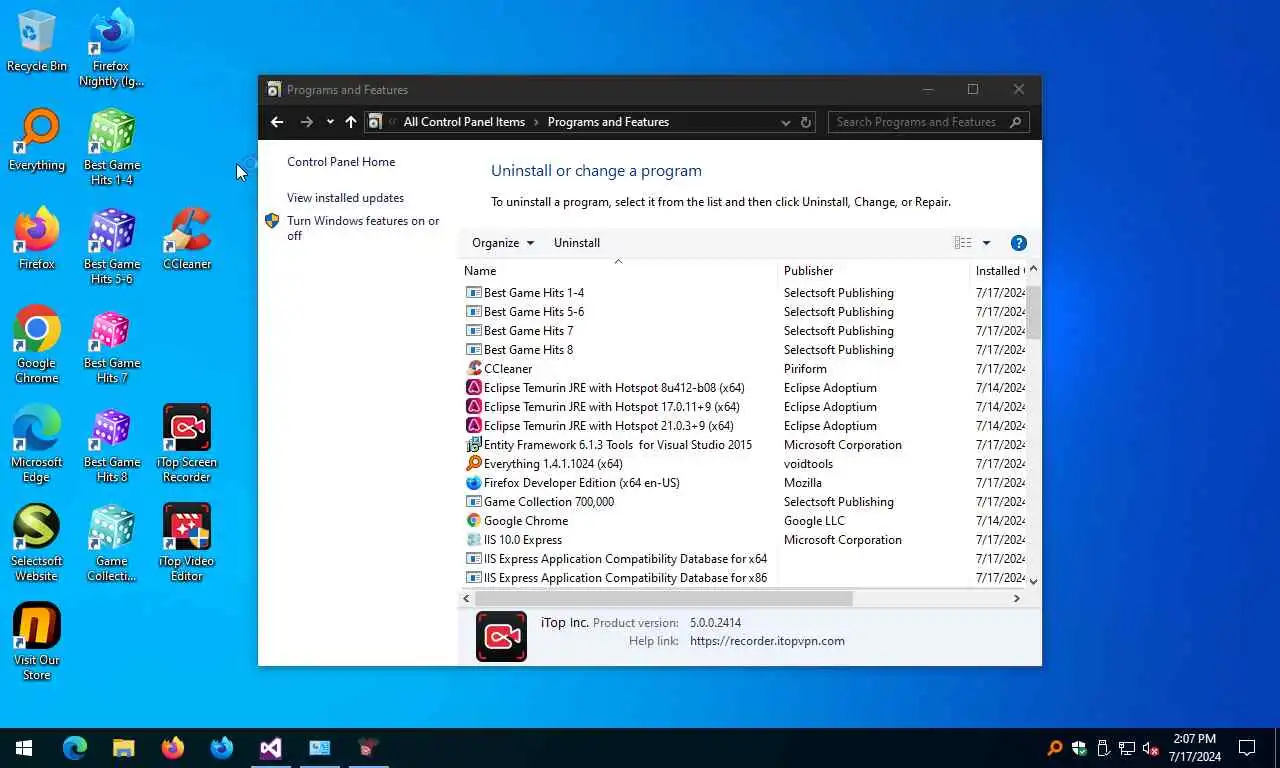Sort the list by Installed On column
The width and height of the screenshot is (1280, 768).
tap(998, 271)
